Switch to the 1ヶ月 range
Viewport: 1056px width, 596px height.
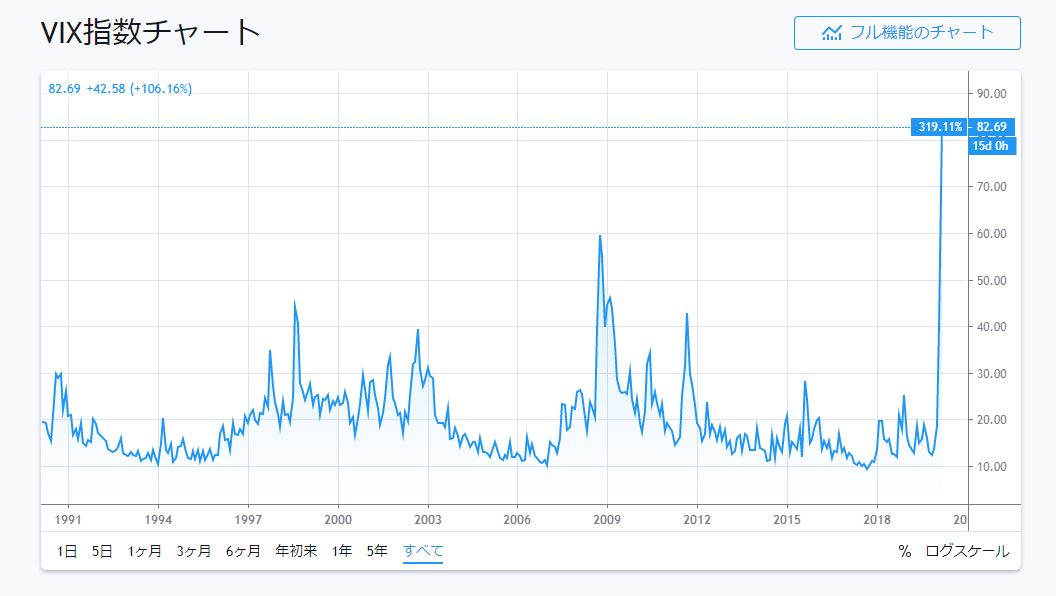click(x=145, y=551)
